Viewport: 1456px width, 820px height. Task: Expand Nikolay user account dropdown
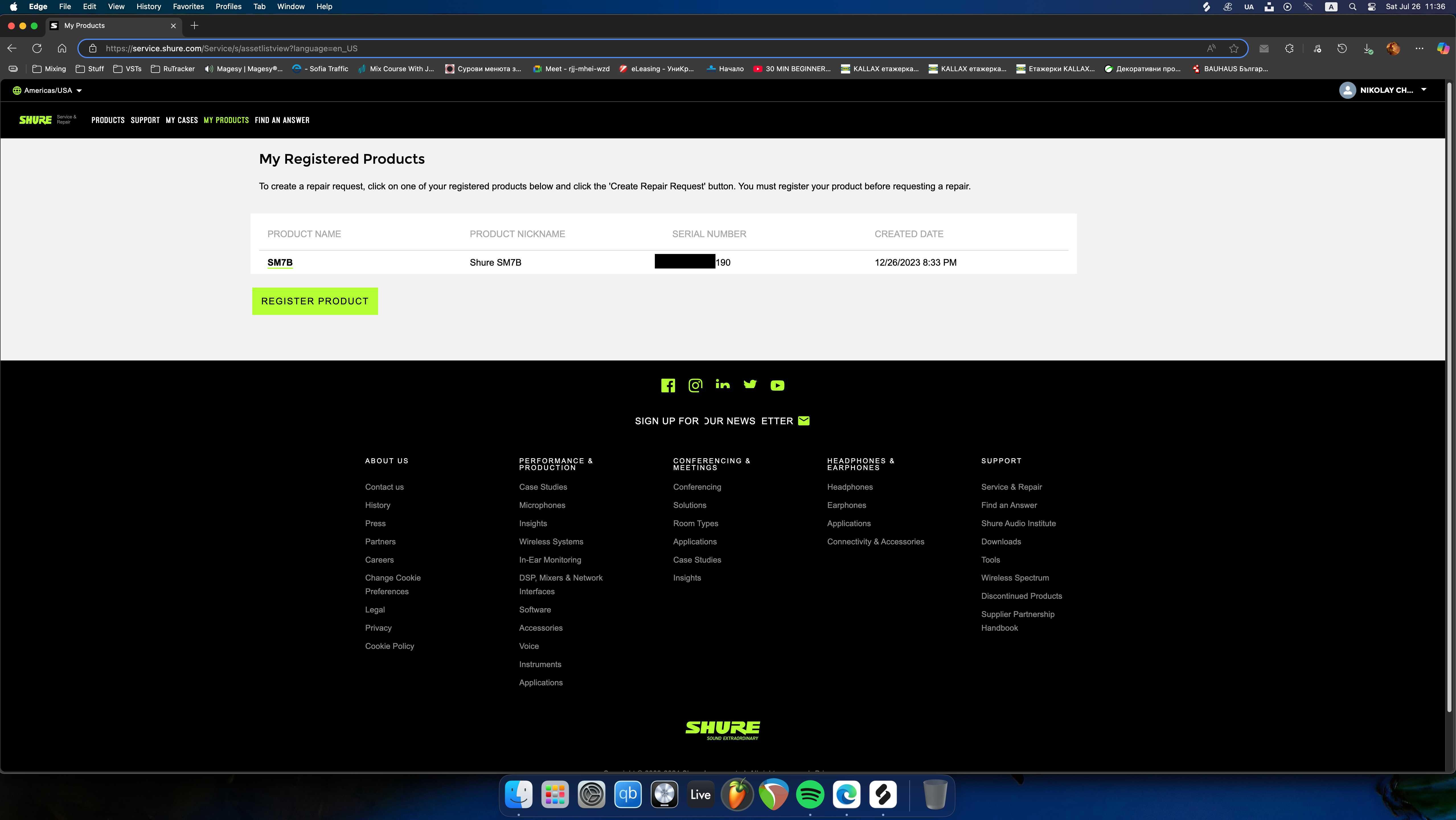pyautogui.click(x=1383, y=91)
